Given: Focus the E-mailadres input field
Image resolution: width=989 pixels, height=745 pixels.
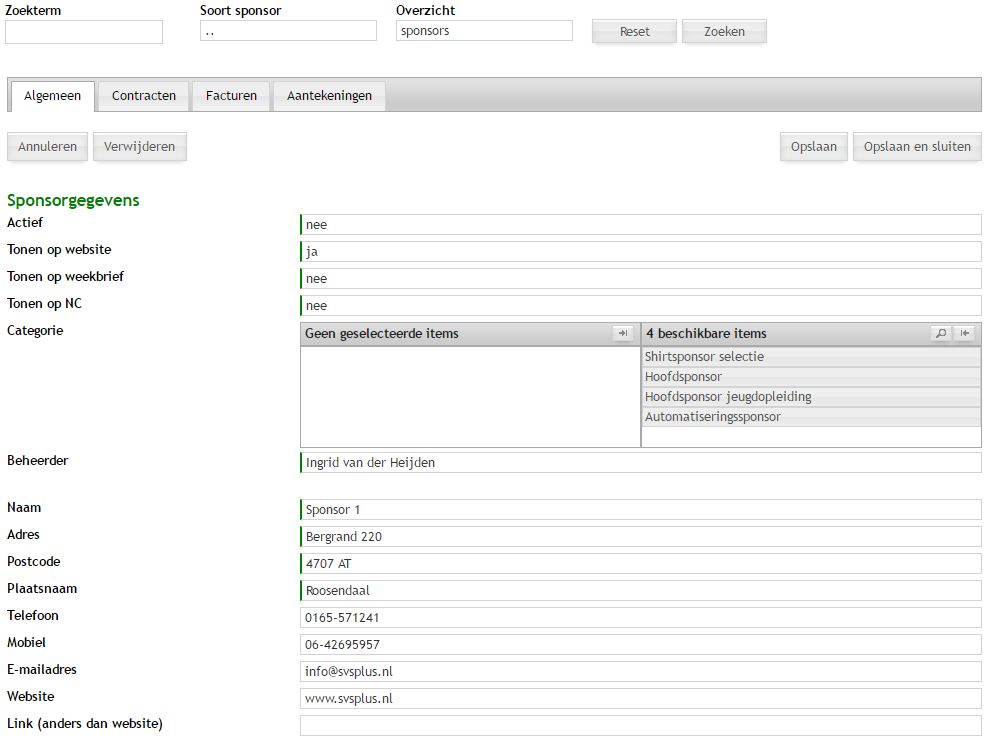Looking at the screenshot, I should (640, 672).
